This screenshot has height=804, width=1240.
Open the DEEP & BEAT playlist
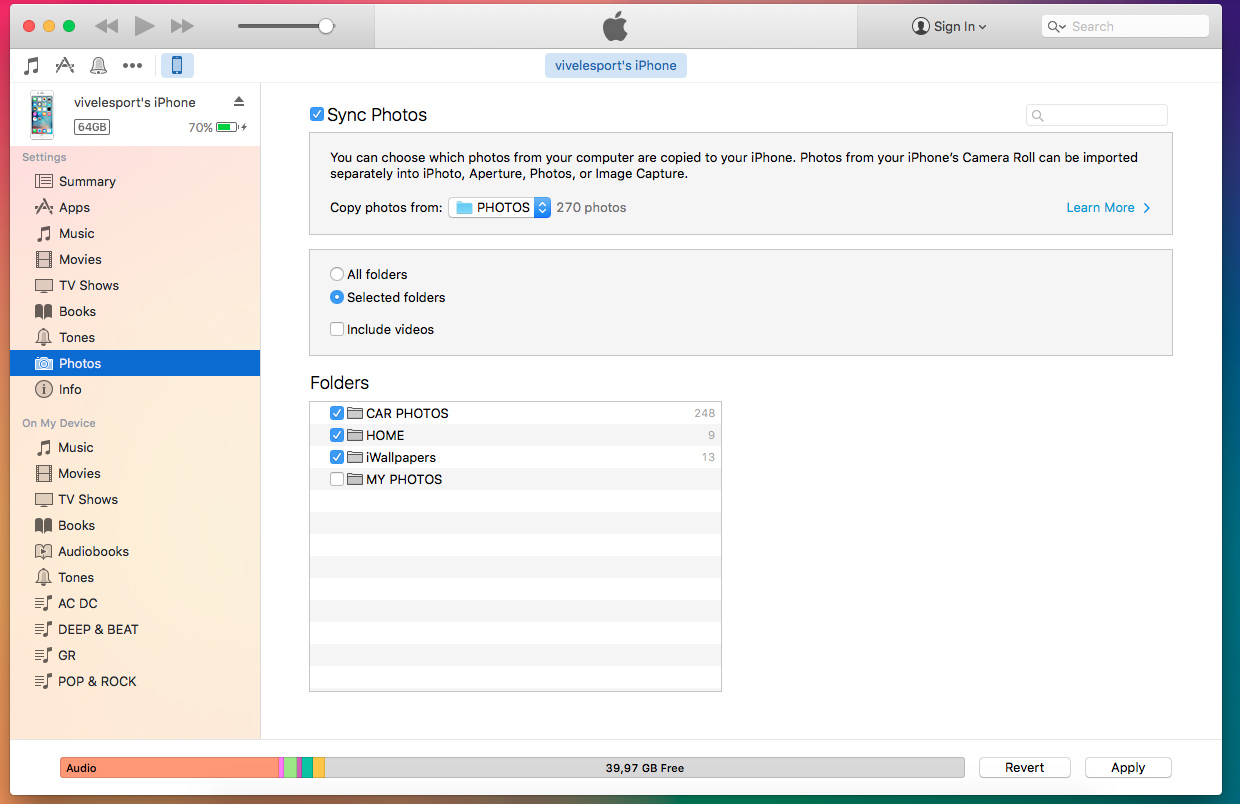[135, 629]
